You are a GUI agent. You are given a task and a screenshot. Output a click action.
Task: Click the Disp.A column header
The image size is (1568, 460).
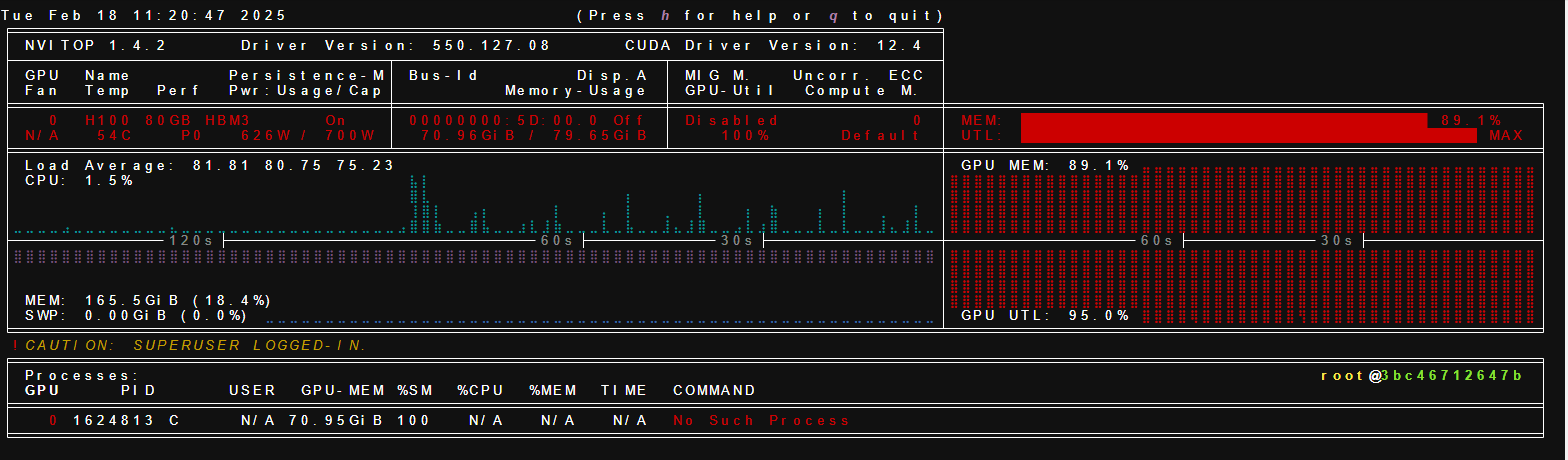pos(612,76)
